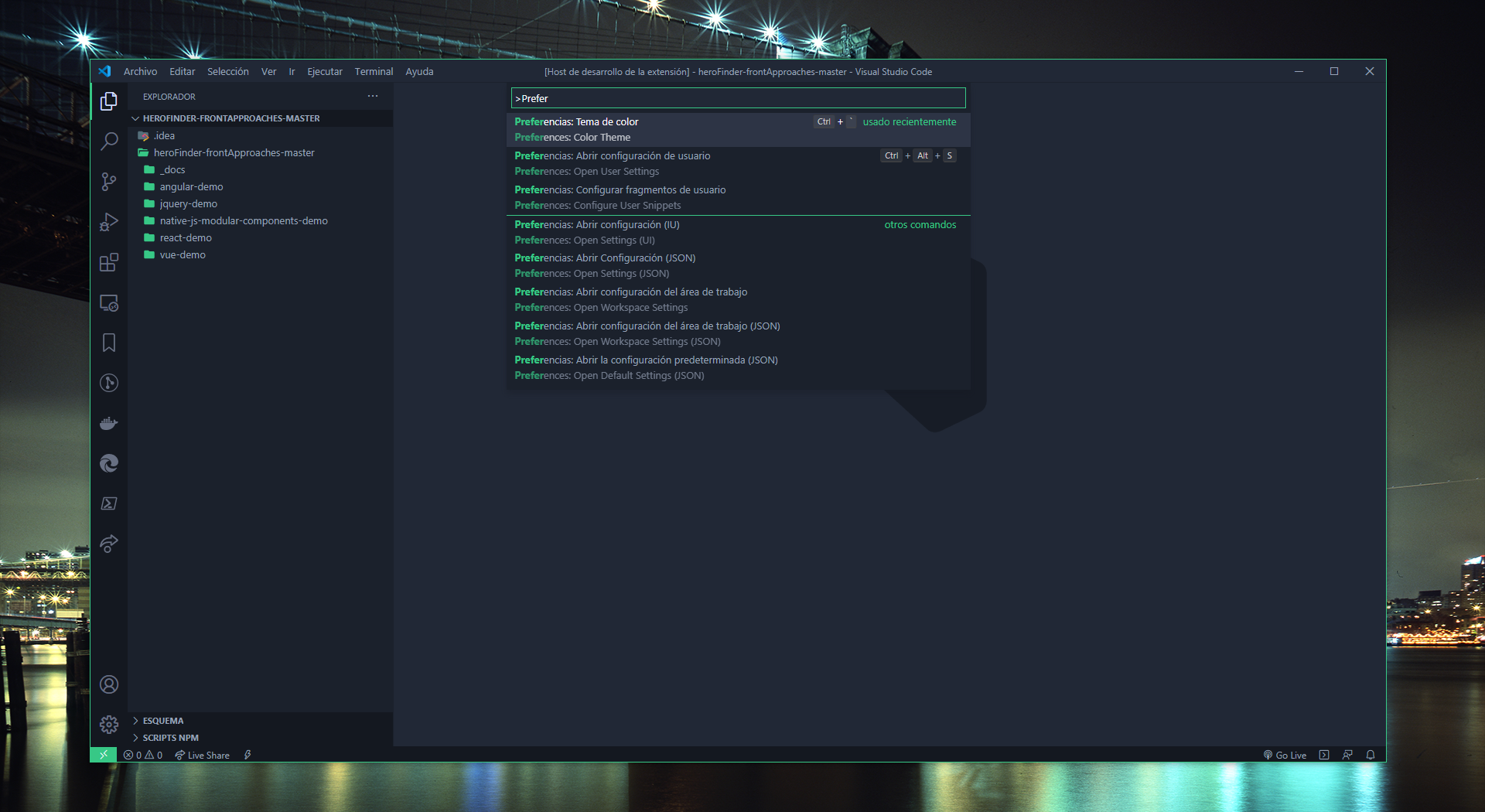Click the command palette input field

[x=738, y=98]
